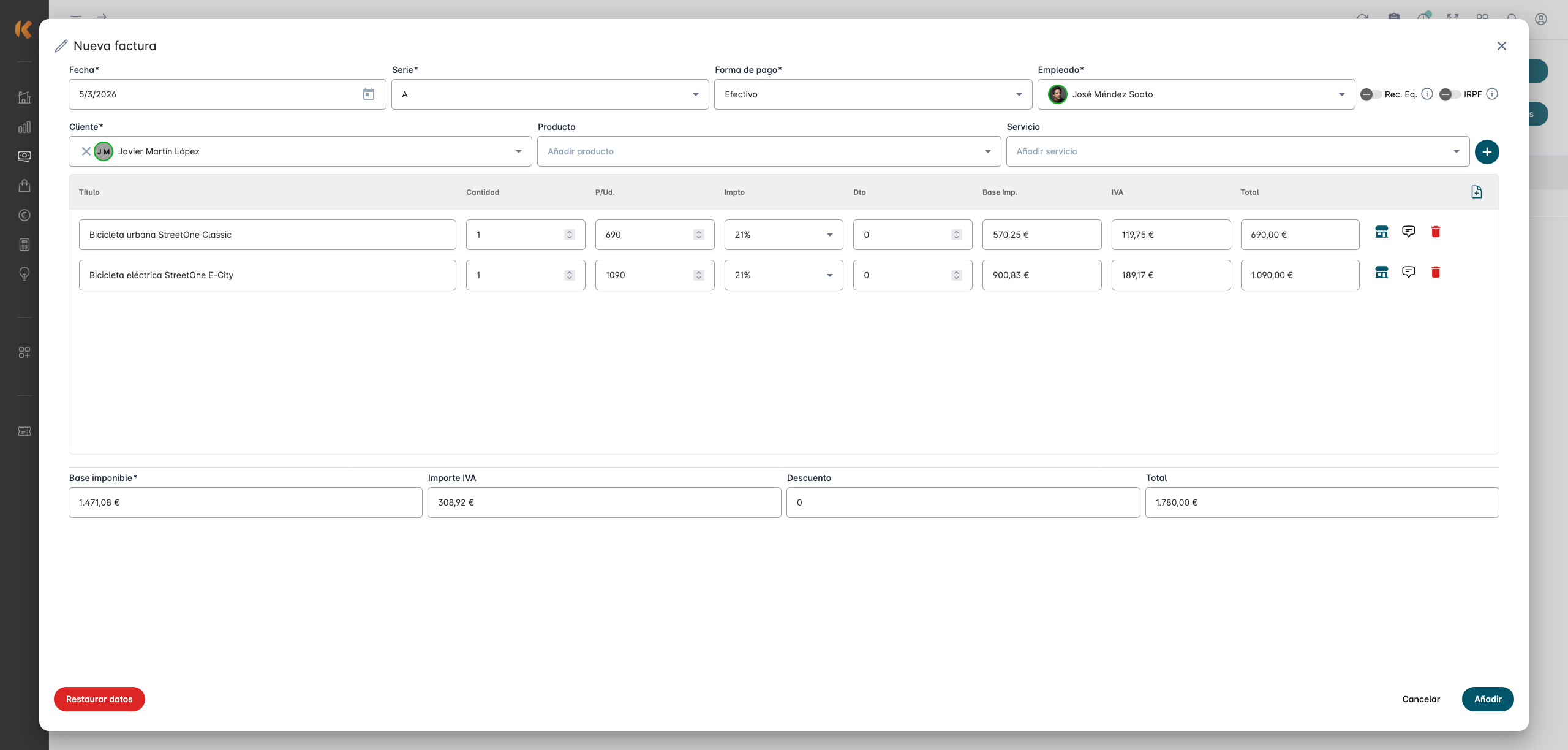1568x750 pixels.
Task: Open the Añadir producto combo box
Action: point(768,151)
